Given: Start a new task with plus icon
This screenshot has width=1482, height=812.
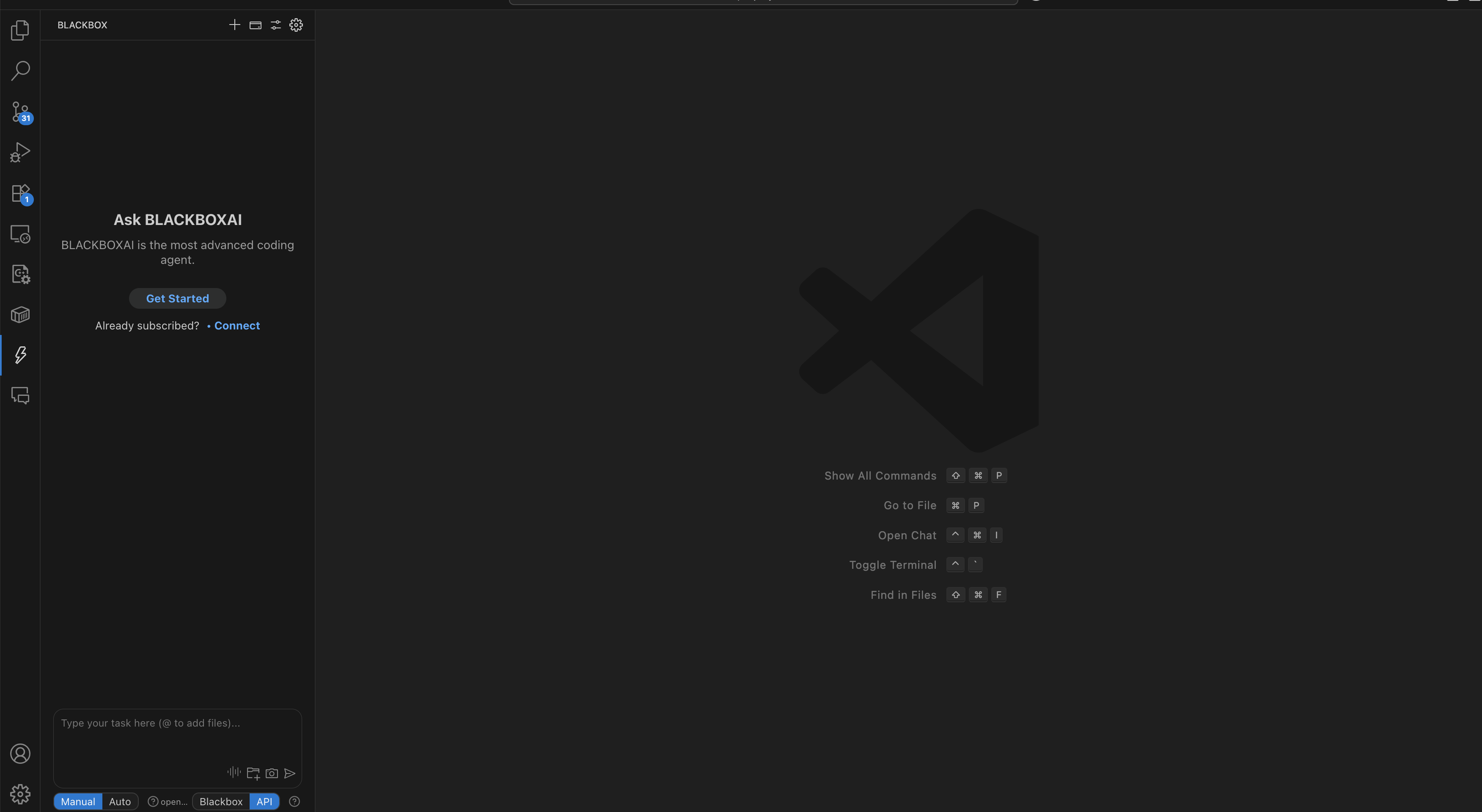Looking at the screenshot, I should pyautogui.click(x=234, y=25).
